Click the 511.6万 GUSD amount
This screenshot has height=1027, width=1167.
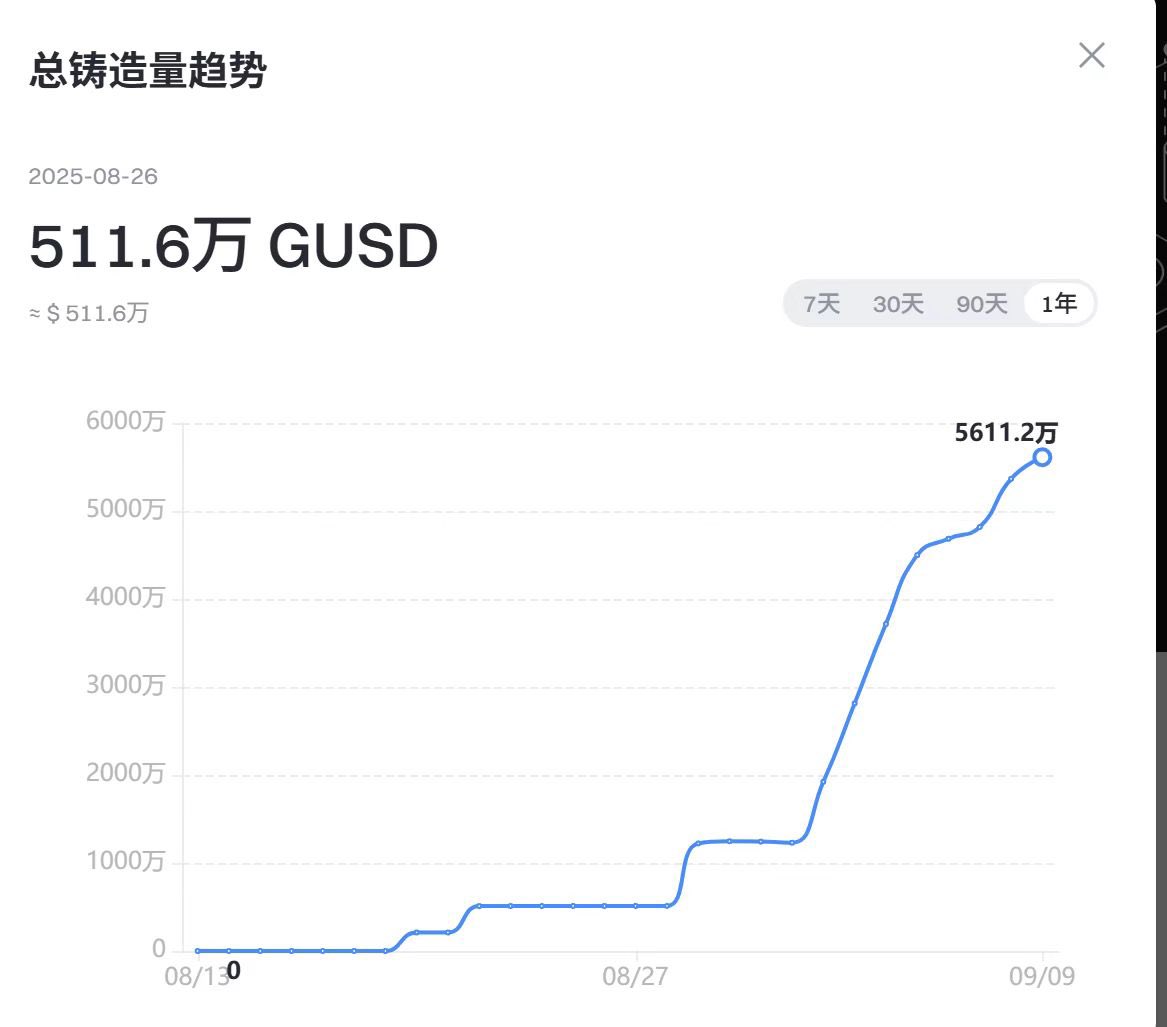pos(234,247)
